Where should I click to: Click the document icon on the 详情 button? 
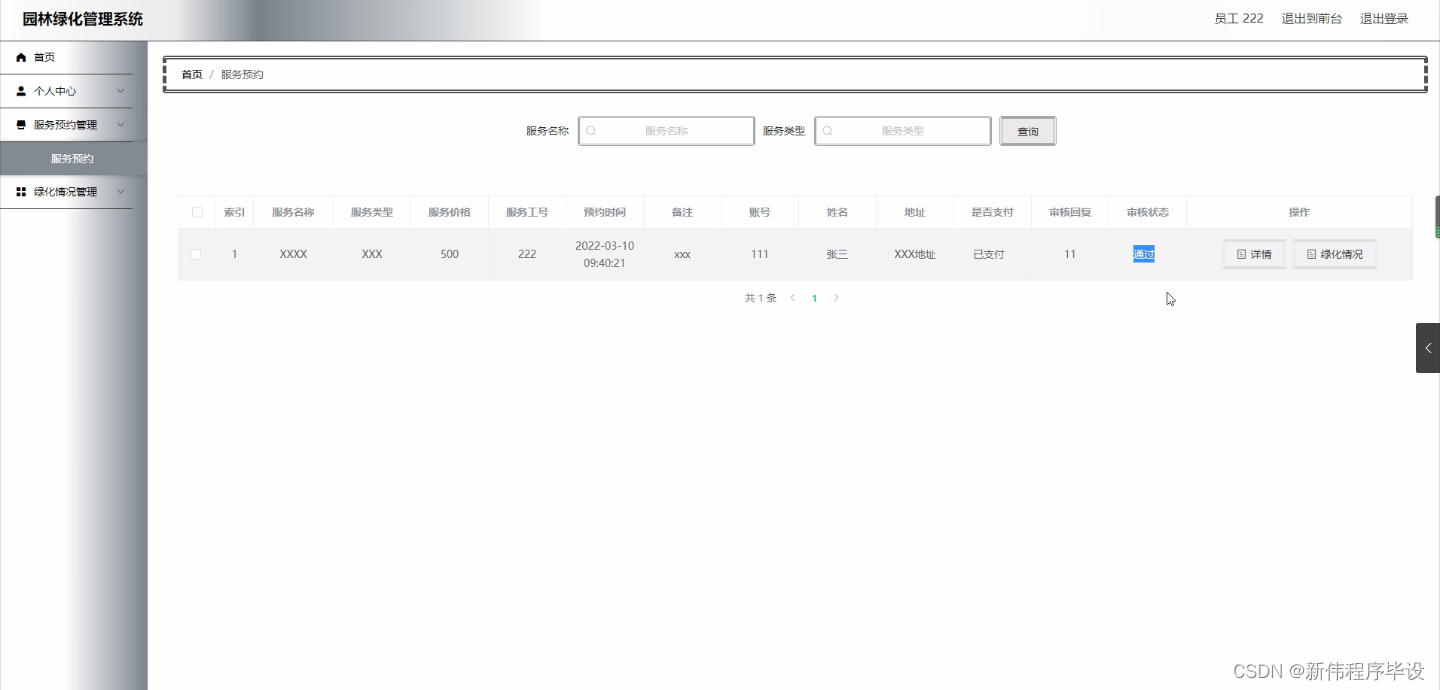coord(1240,254)
